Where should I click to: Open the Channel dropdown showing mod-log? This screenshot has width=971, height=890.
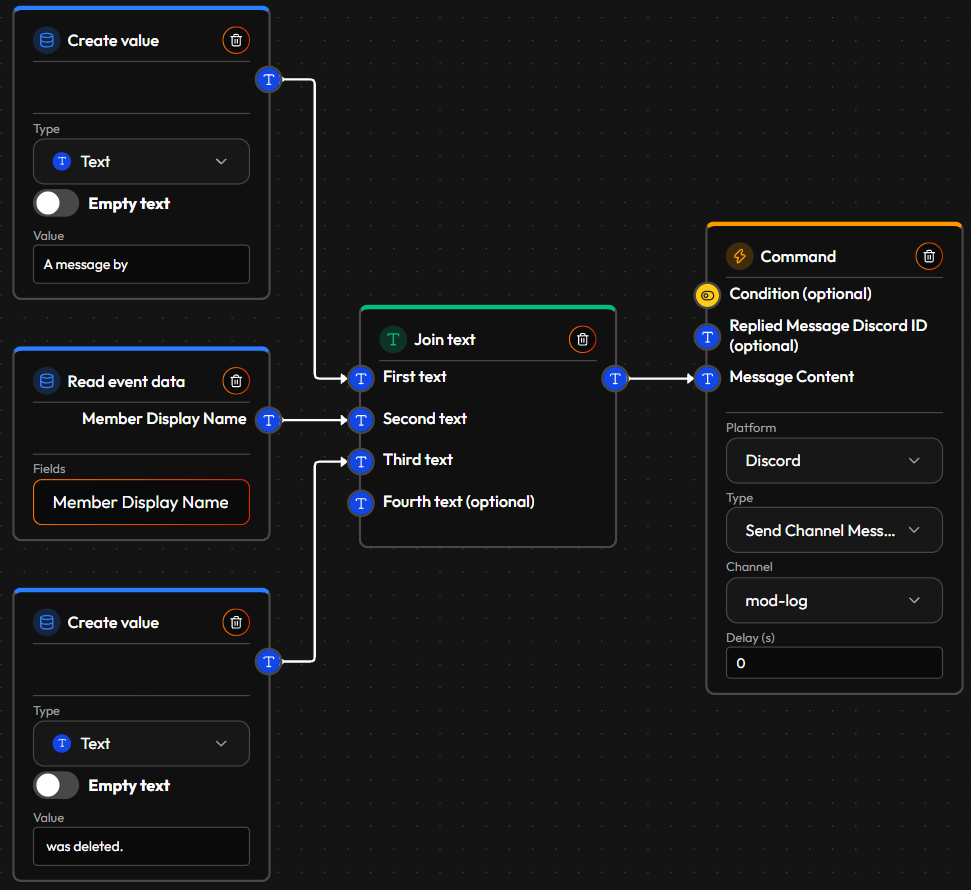point(834,600)
